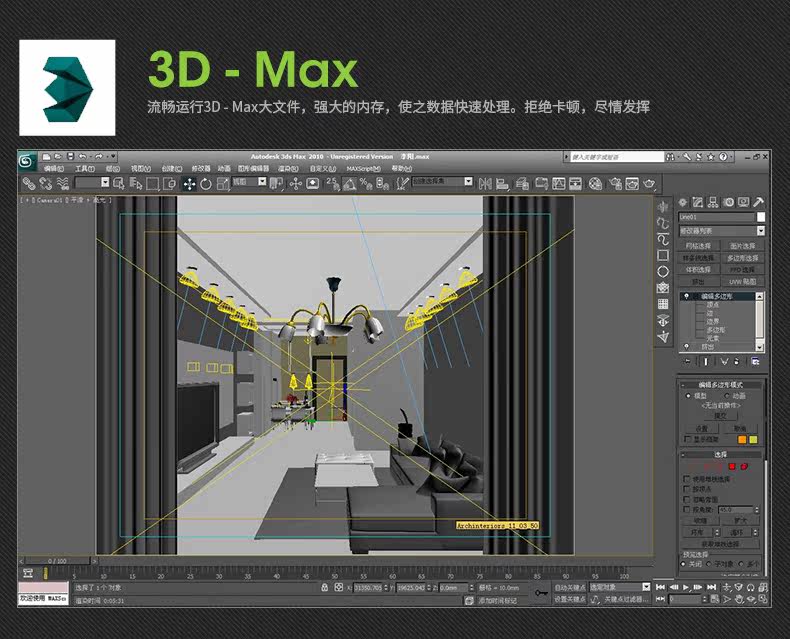Tick the 按角度 checkbox
Image resolution: width=790 pixels, height=639 pixels.
click(686, 509)
